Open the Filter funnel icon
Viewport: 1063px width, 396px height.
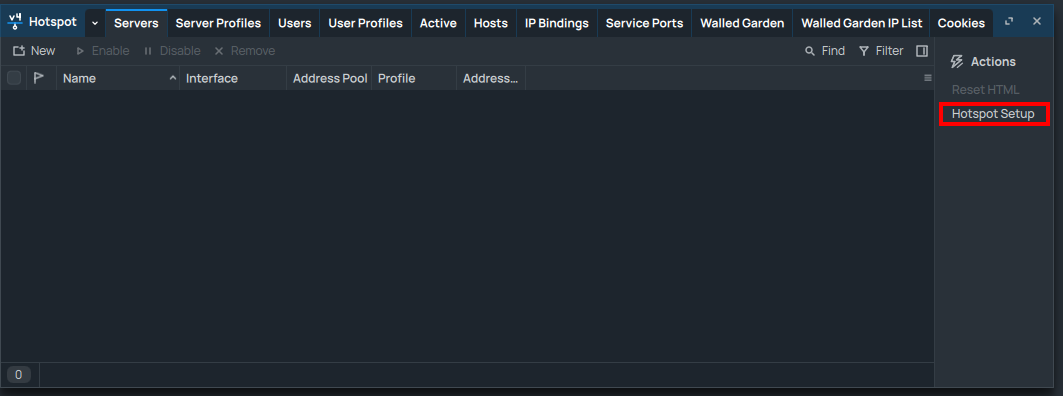point(864,51)
